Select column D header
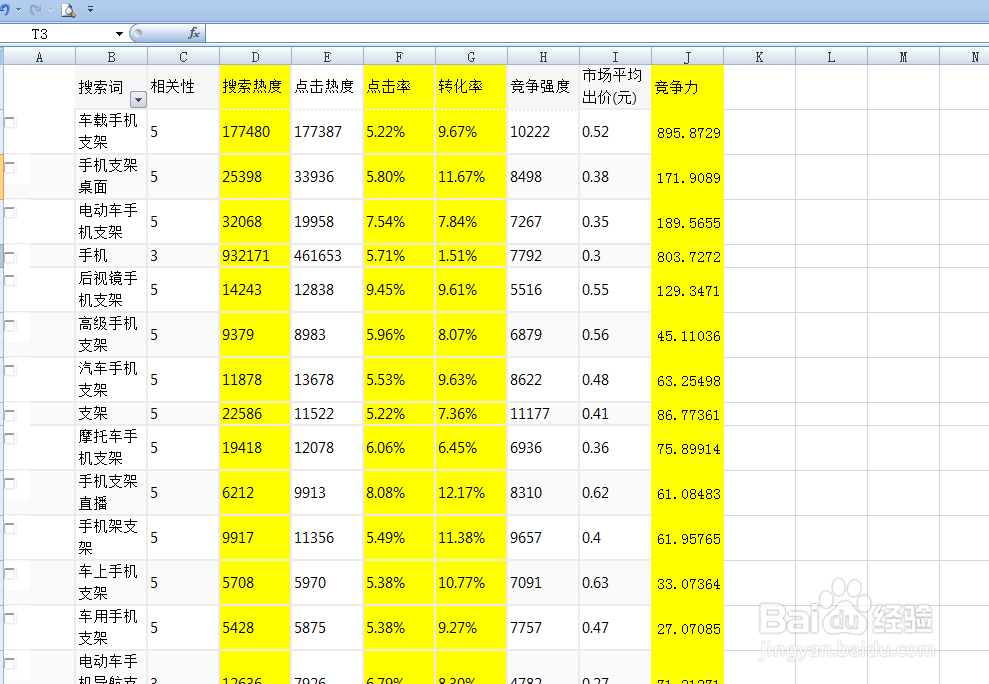Viewport: 989px width, 684px height. (255, 57)
